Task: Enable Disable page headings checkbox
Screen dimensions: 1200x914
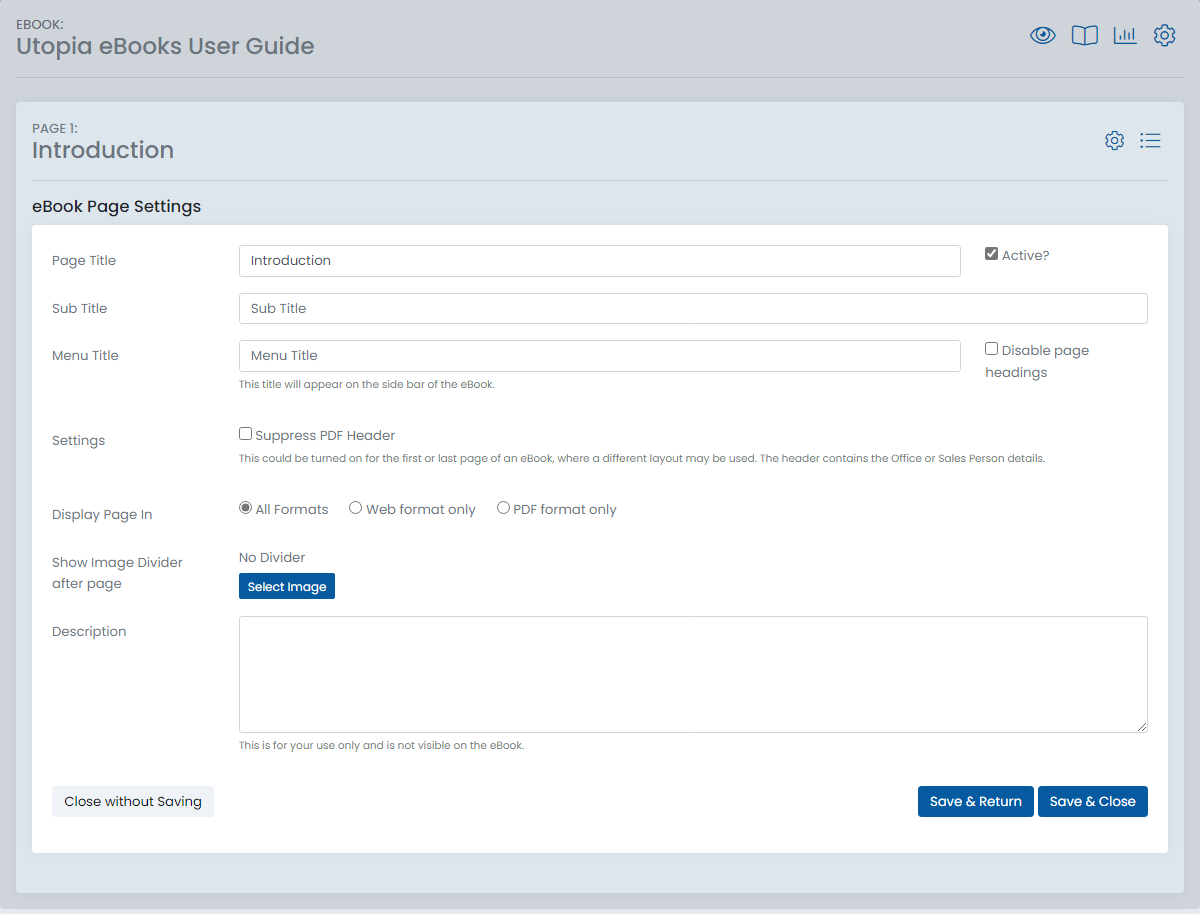Action: pyautogui.click(x=991, y=349)
